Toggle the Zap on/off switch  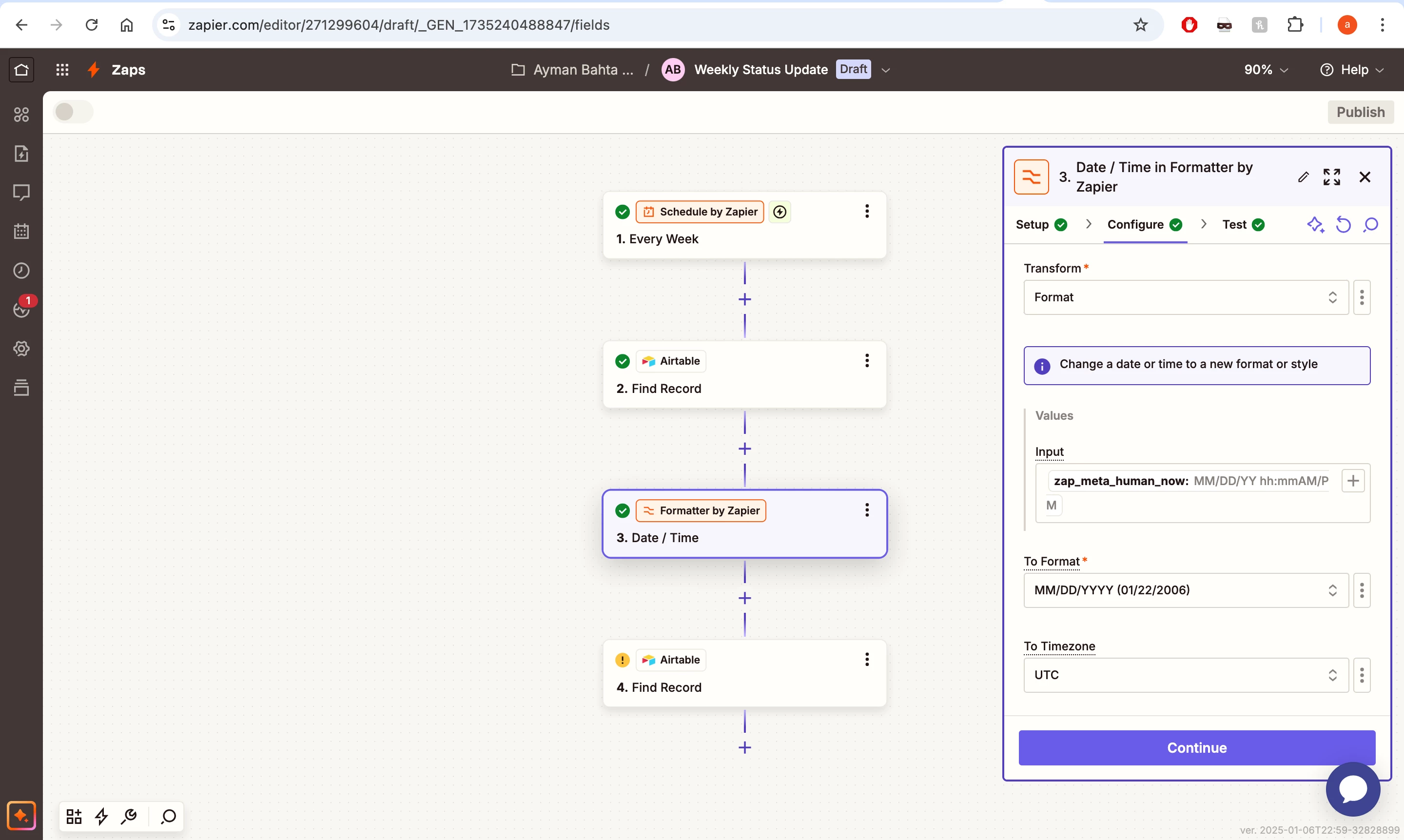73,112
